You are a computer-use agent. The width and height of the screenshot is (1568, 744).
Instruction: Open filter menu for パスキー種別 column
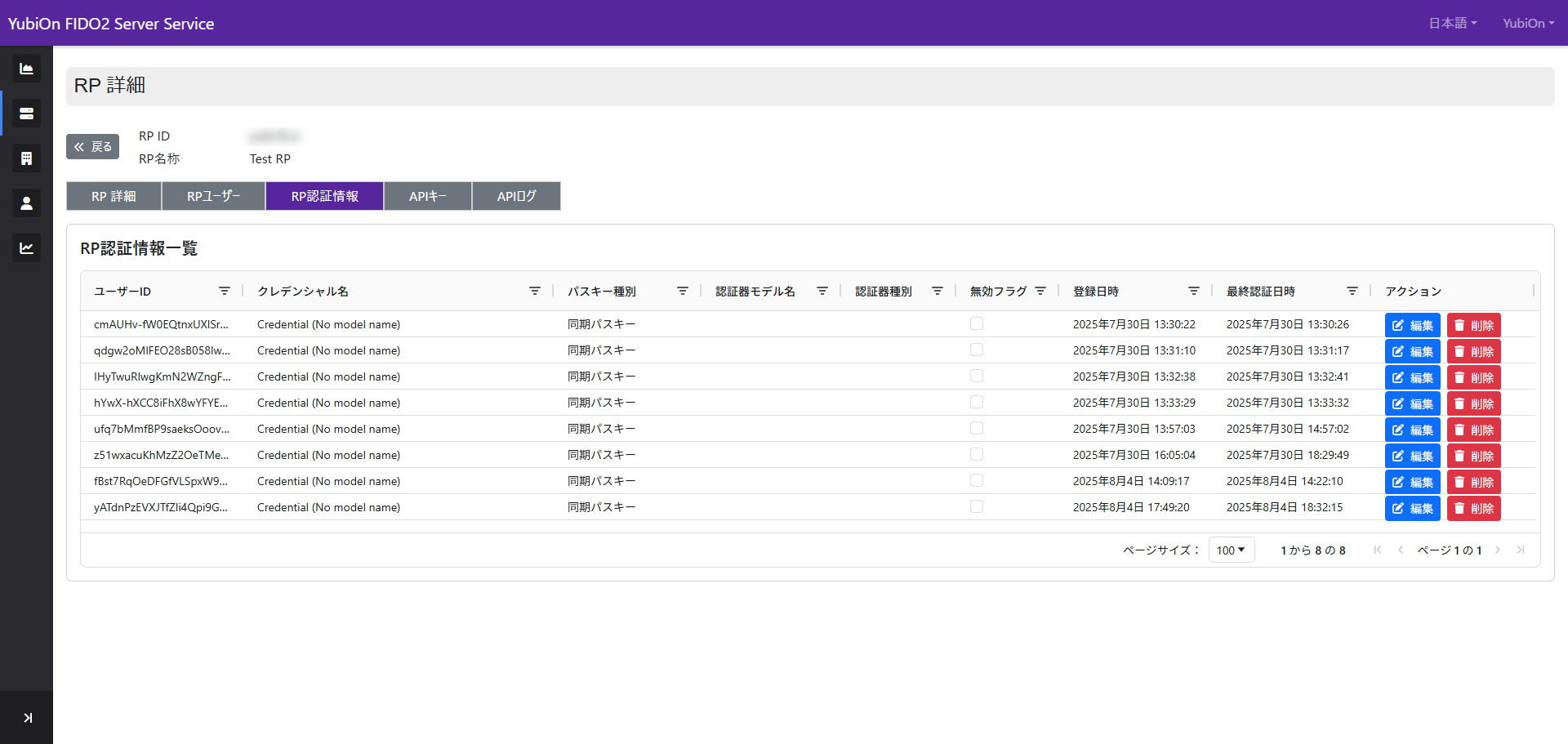tap(683, 292)
